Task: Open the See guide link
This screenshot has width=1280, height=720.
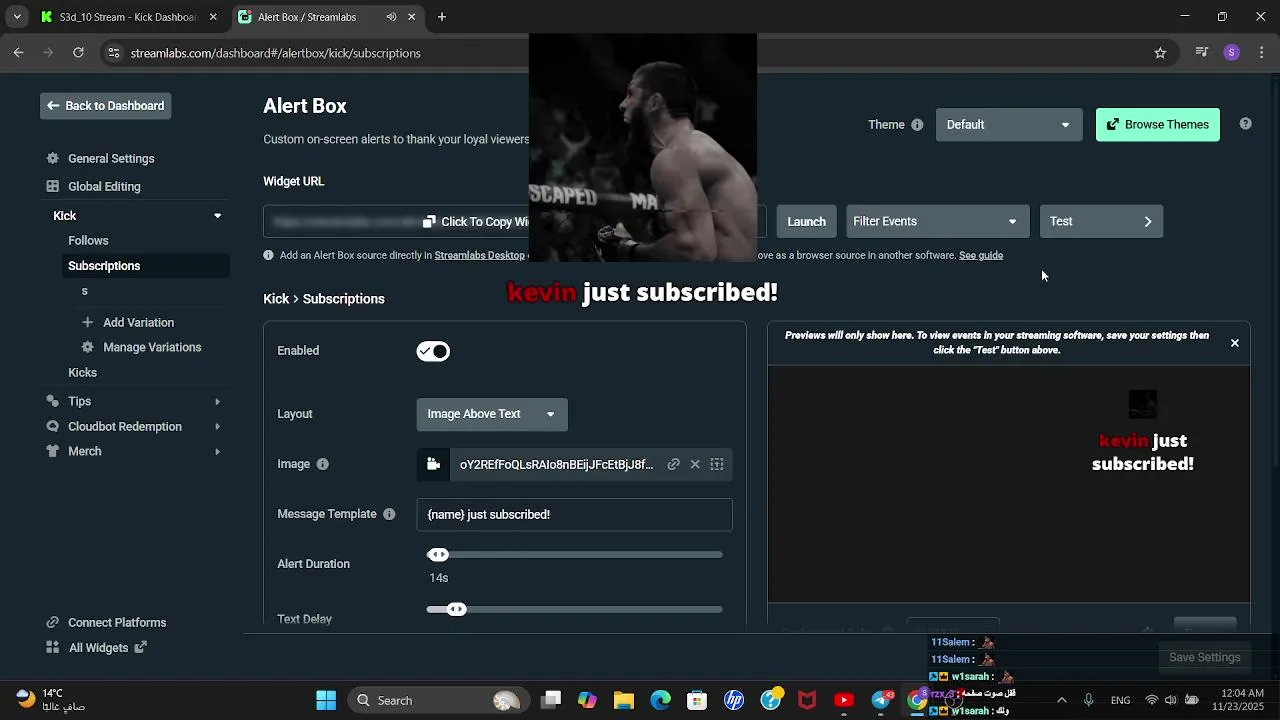Action: point(981,255)
